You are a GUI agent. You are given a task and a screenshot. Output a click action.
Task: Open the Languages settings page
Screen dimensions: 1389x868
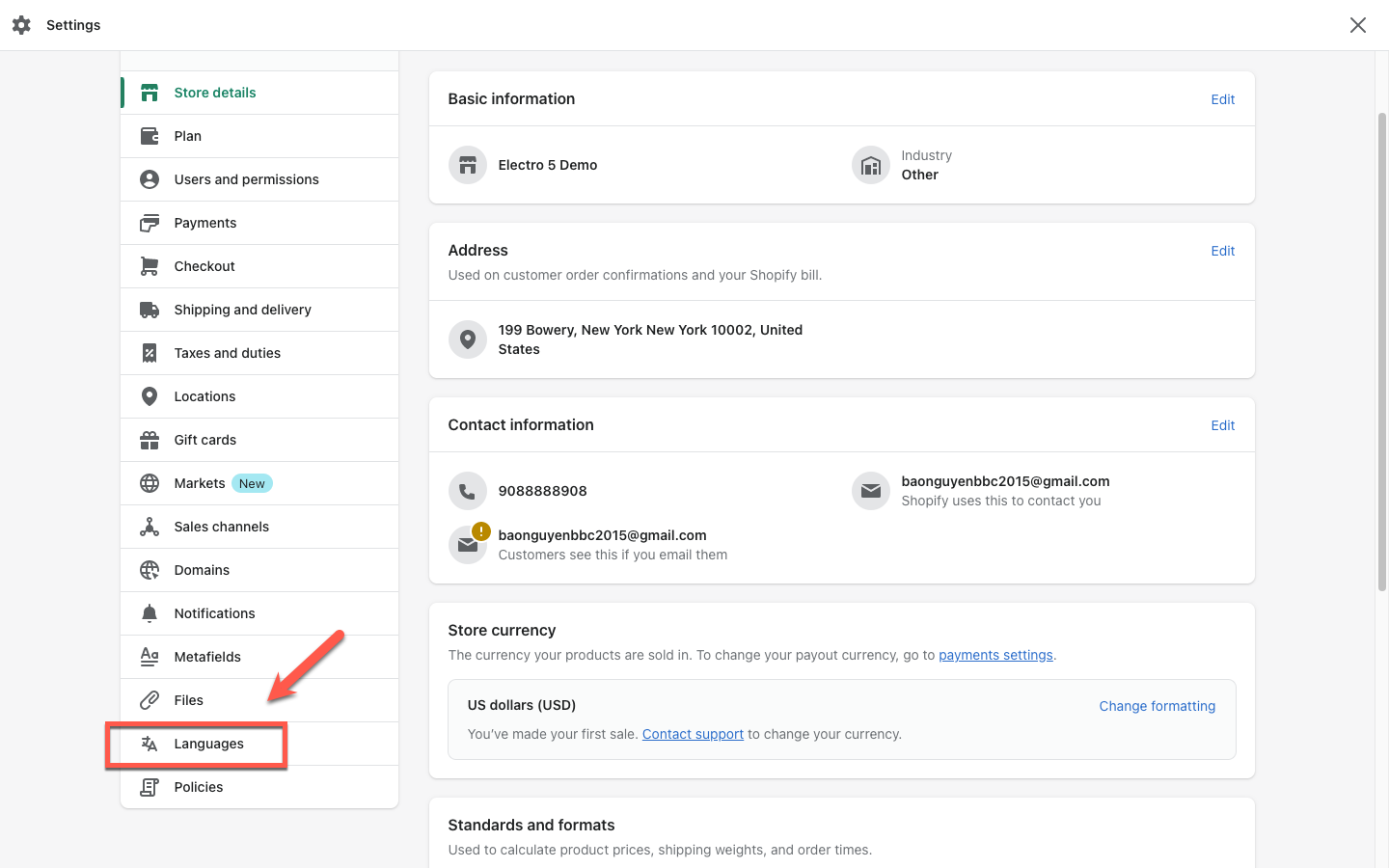tap(259, 744)
